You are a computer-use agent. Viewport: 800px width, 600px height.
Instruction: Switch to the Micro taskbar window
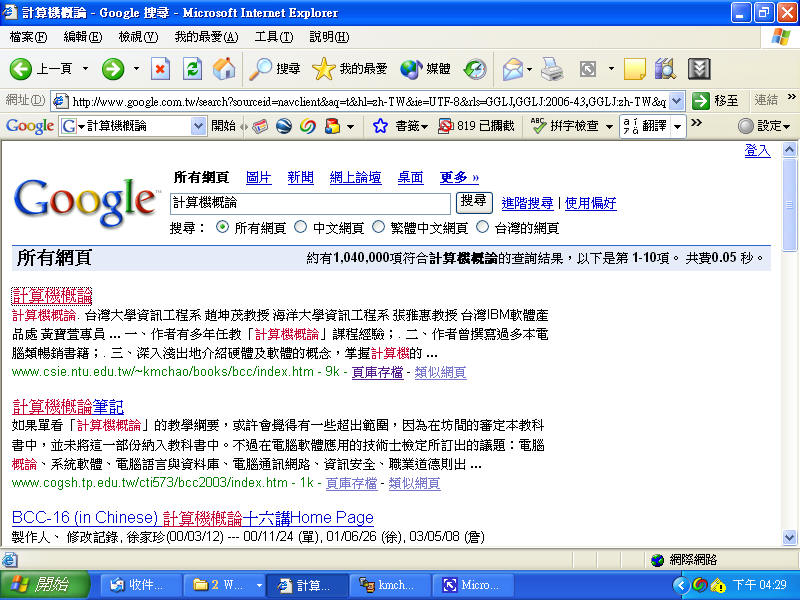pyautogui.click(x=472, y=585)
